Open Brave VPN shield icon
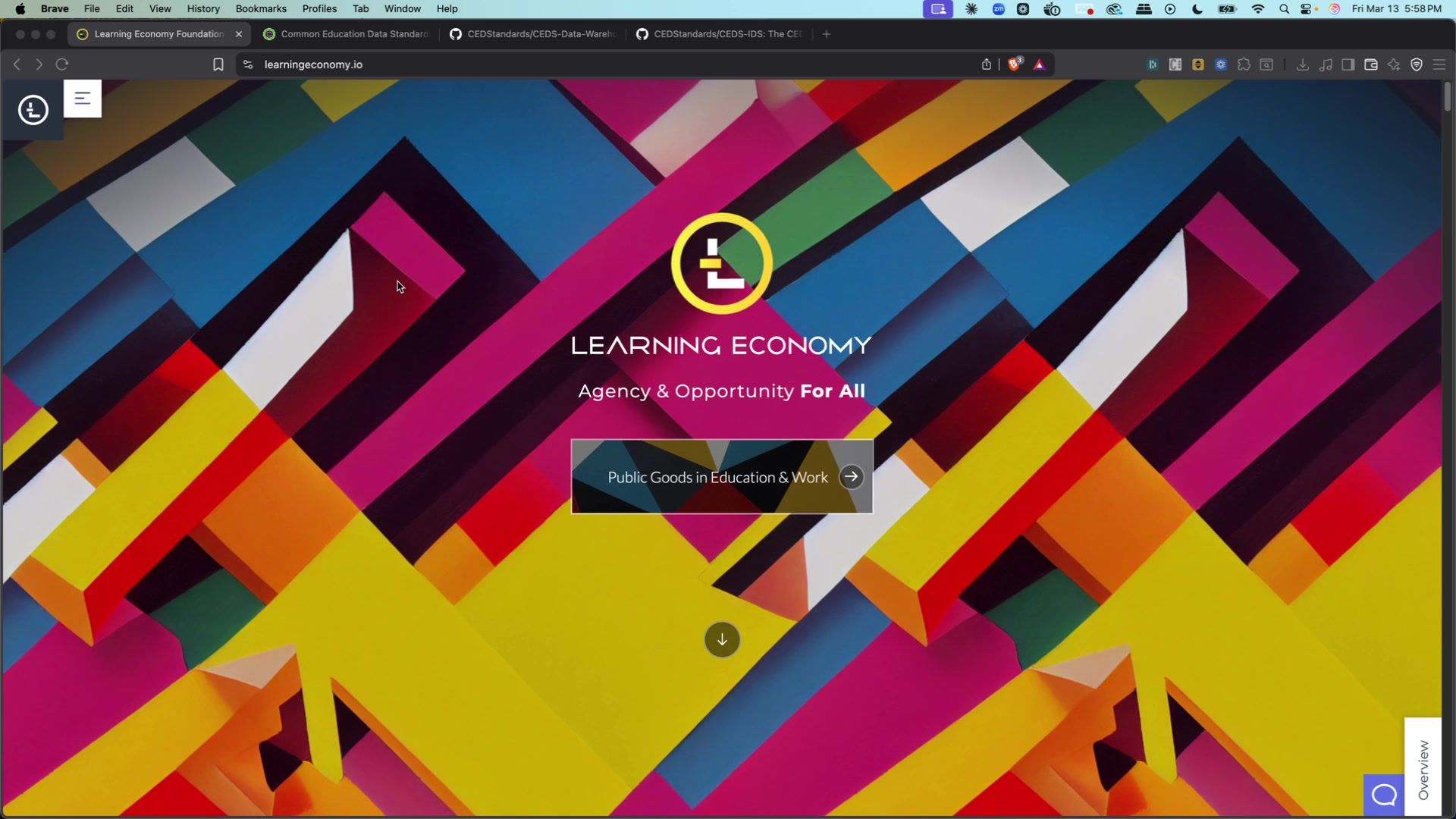Viewport: 1456px width, 819px height. (1417, 64)
